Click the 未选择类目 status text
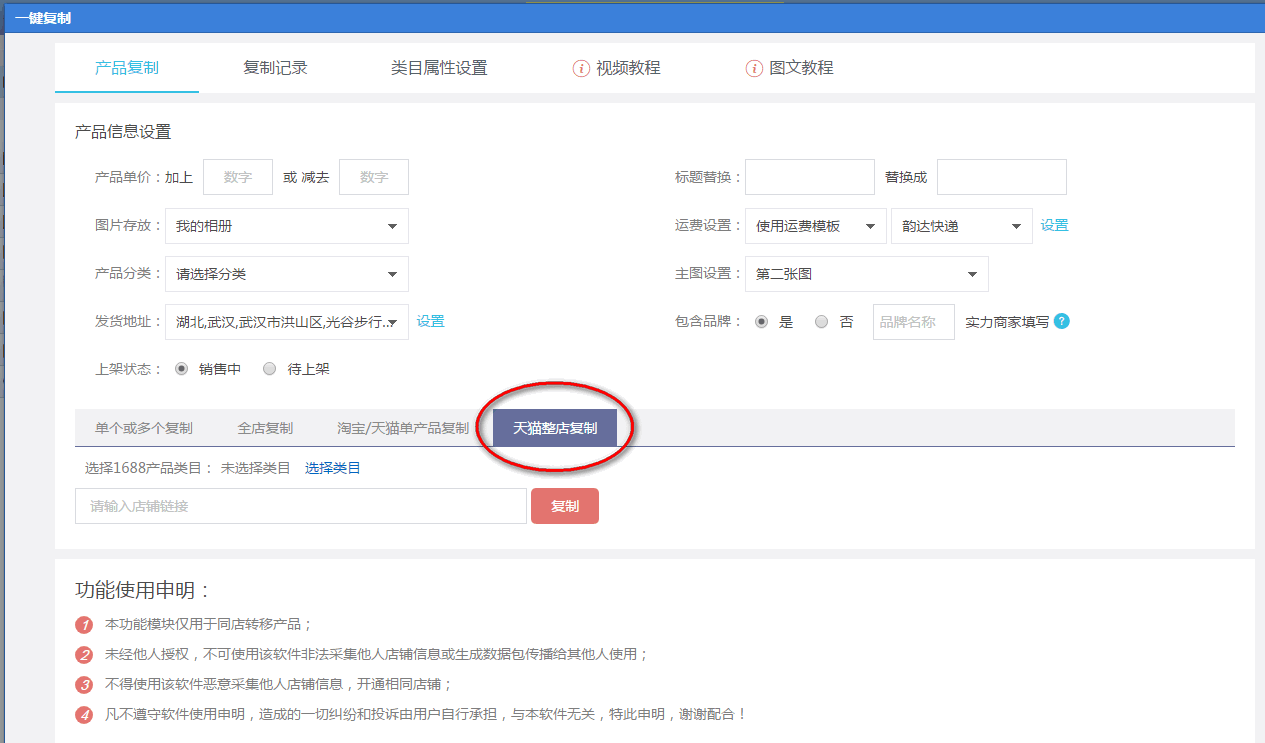 tap(256, 468)
